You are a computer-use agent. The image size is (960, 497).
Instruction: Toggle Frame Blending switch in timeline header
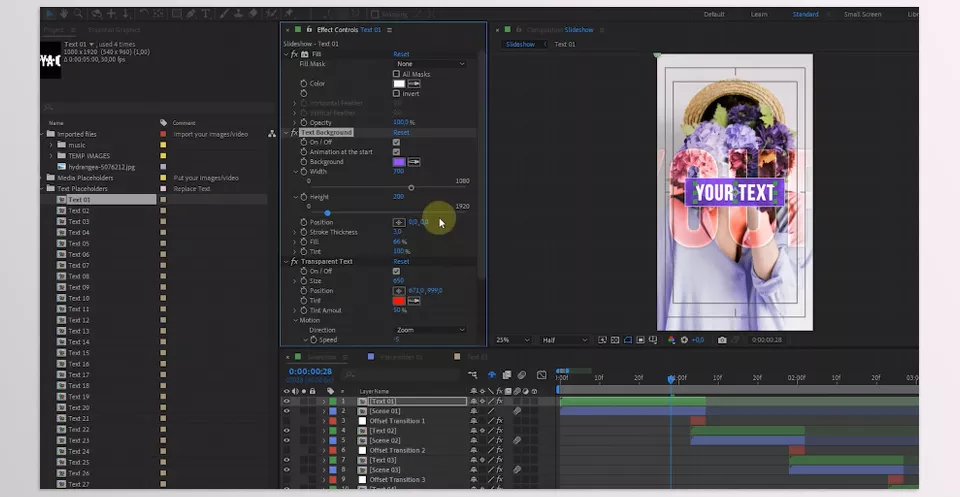[x=507, y=375]
